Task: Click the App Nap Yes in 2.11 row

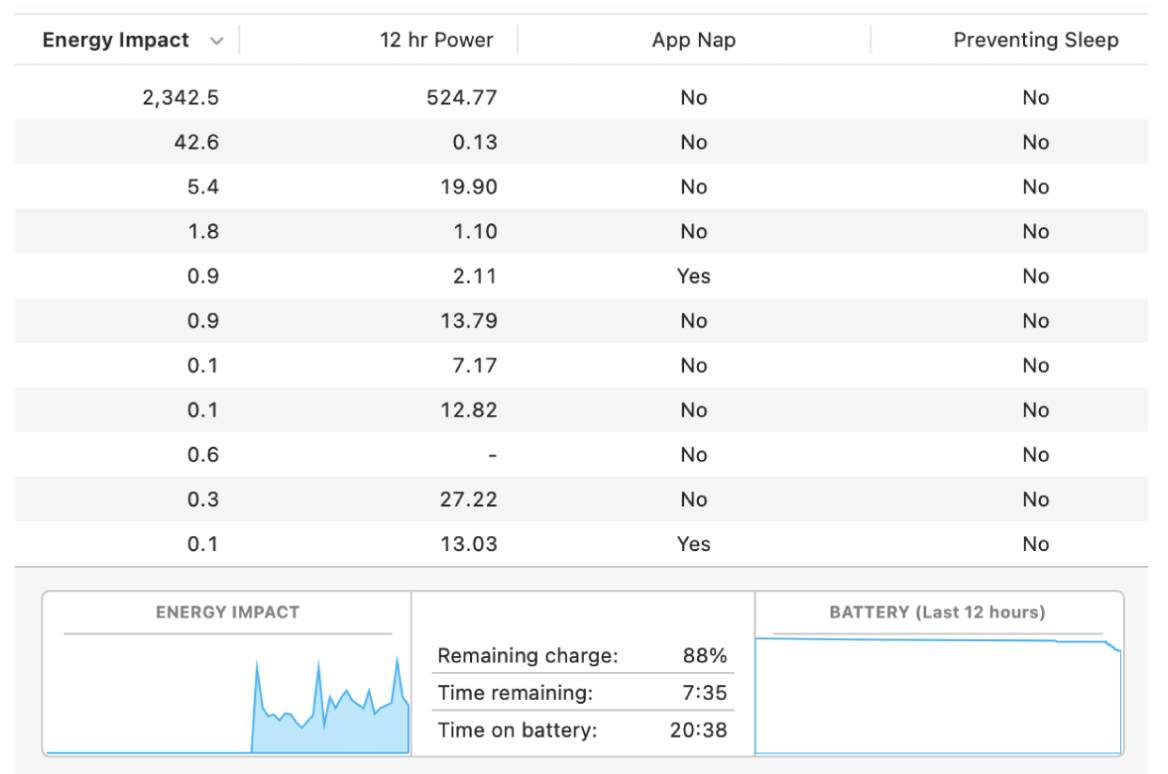Action: pos(693,276)
